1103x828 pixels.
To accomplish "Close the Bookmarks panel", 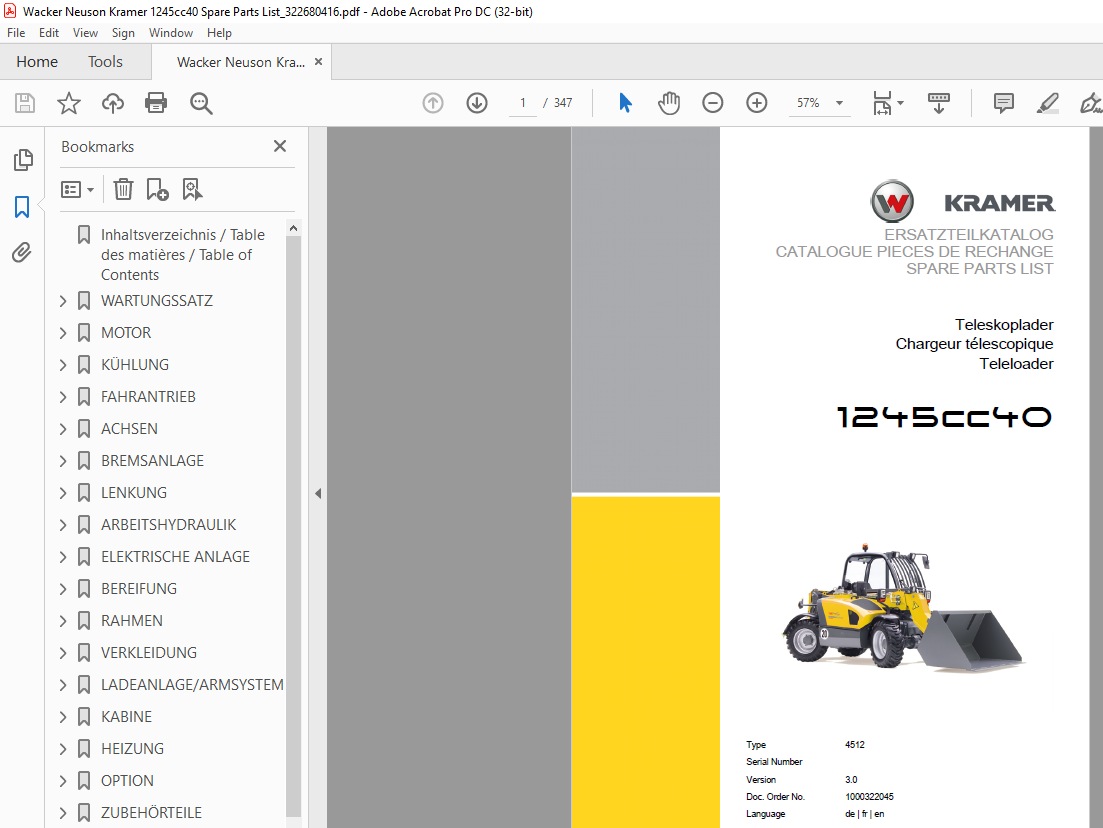I will tap(280, 146).
